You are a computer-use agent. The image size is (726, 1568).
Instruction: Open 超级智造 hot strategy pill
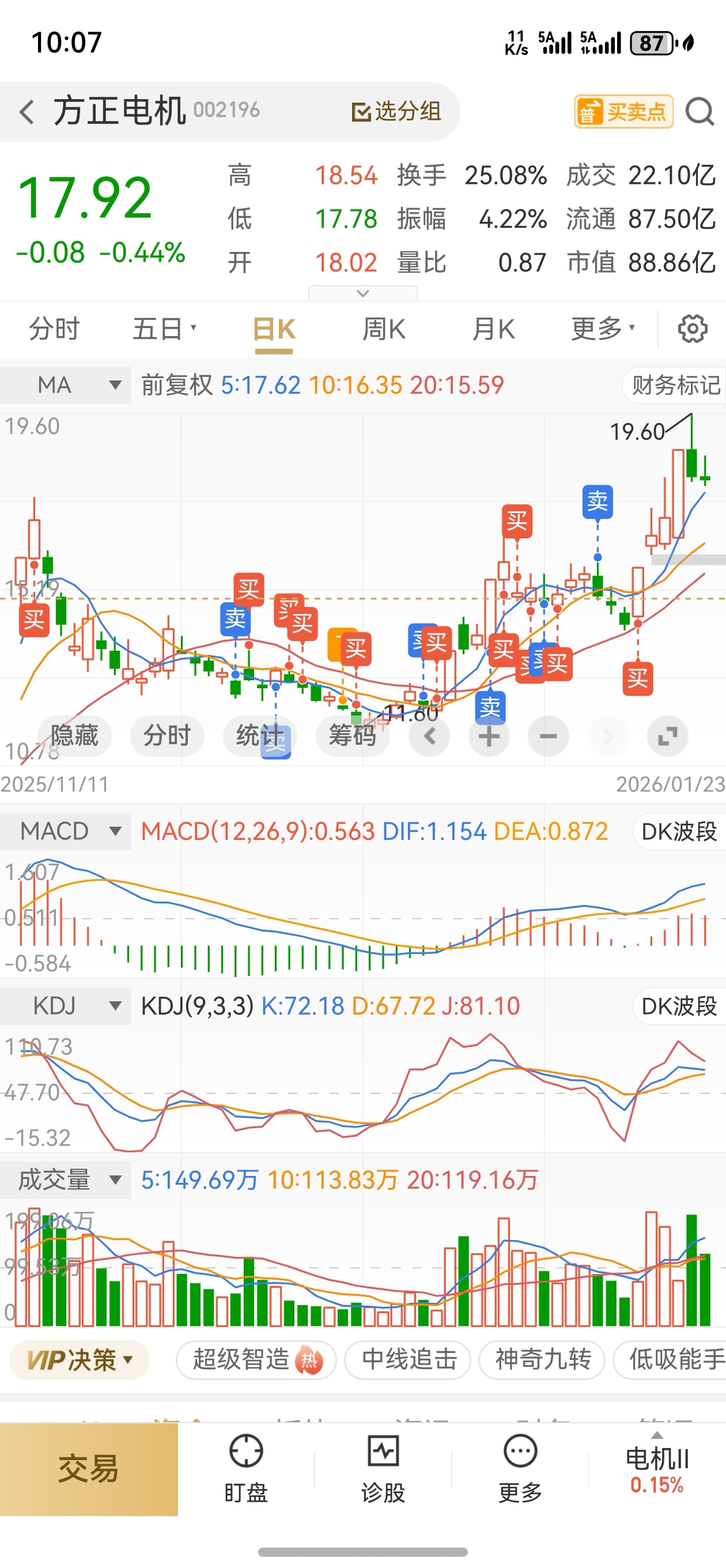click(x=256, y=1360)
